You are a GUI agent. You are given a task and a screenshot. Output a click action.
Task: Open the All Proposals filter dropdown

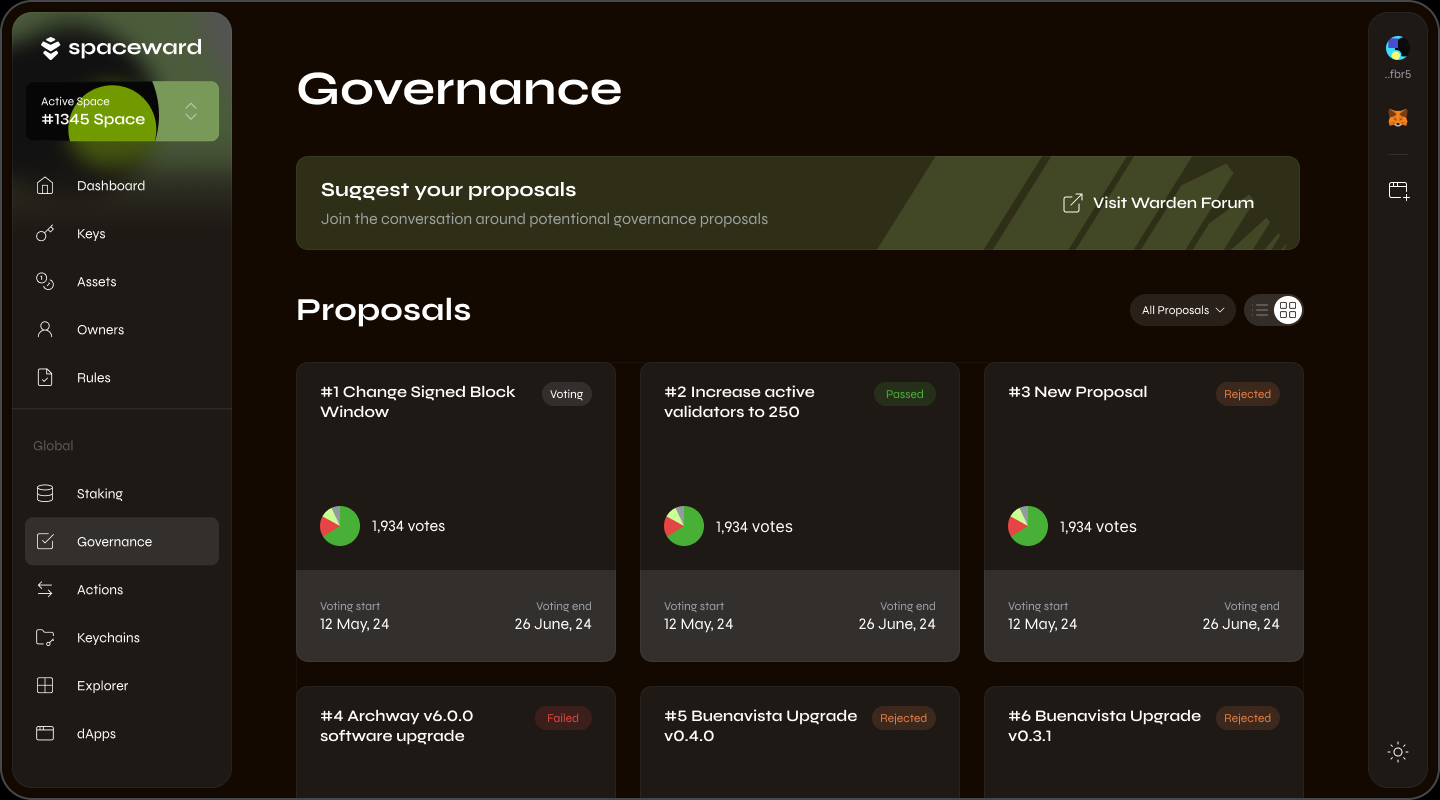click(1183, 310)
